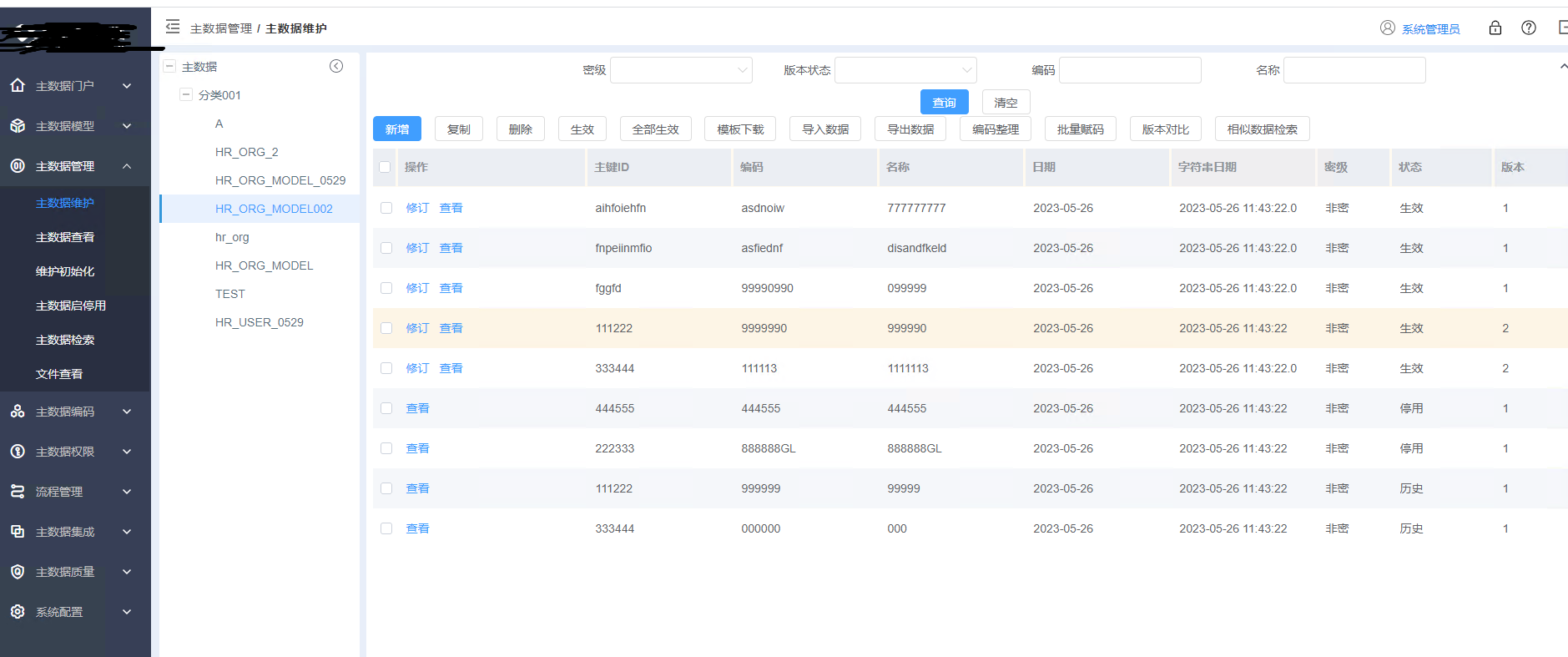Check the row with 主键ID aihfoiehfn
The image size is (1568, 657).
(x=386, y=208)
